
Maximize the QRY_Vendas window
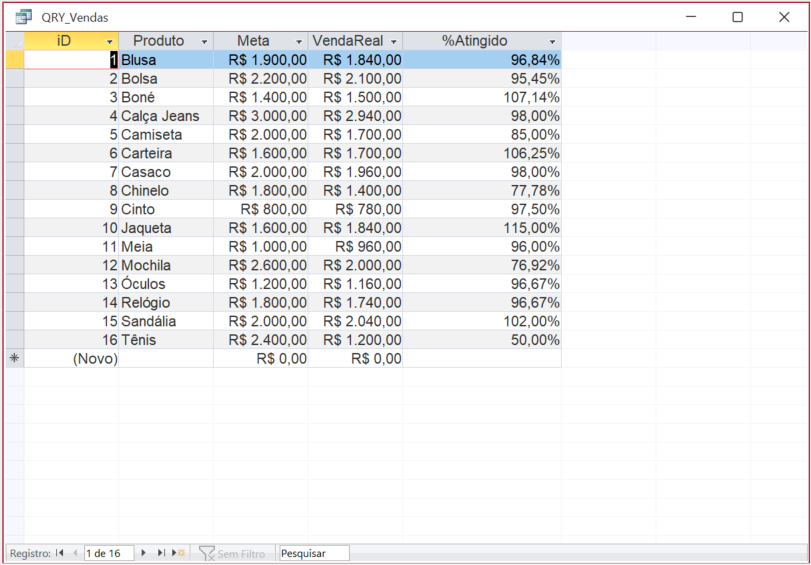pyautogui.click(x=737, y=17)
